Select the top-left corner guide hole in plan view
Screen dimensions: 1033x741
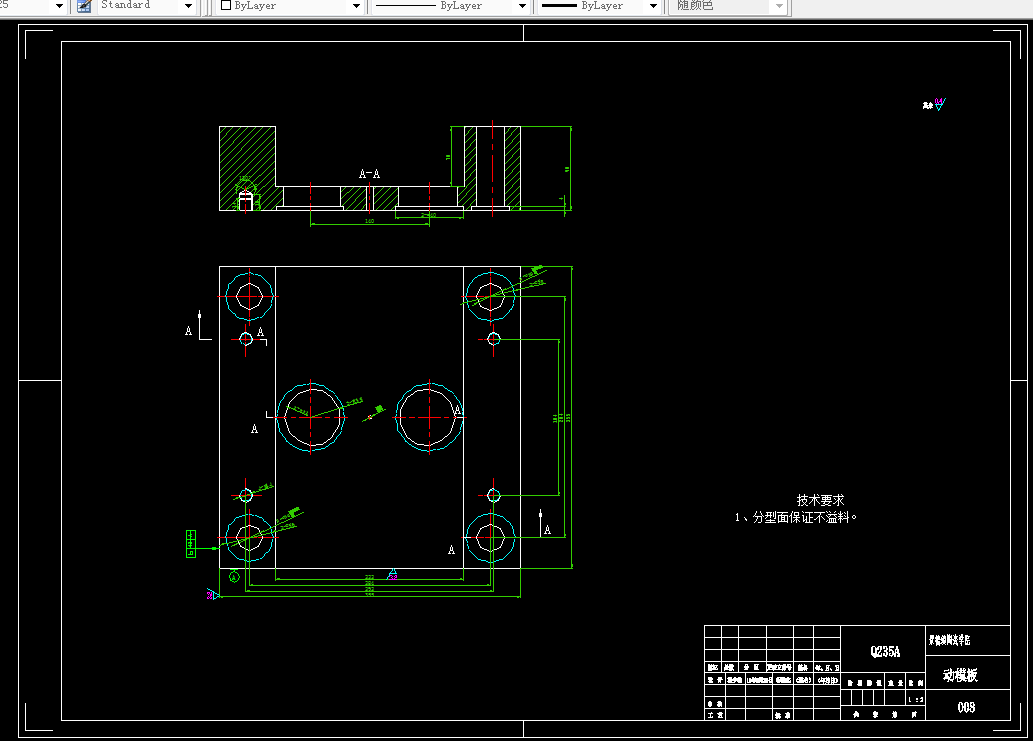249,296
